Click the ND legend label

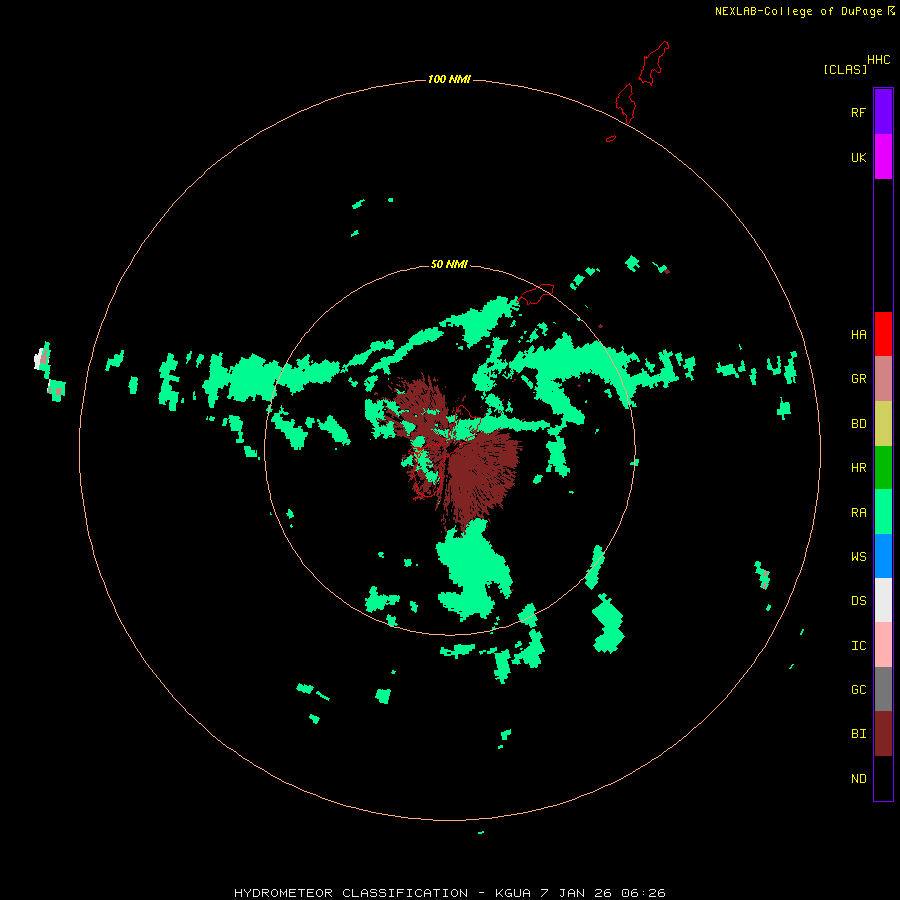pyautogui.click(x=858, y=779)
